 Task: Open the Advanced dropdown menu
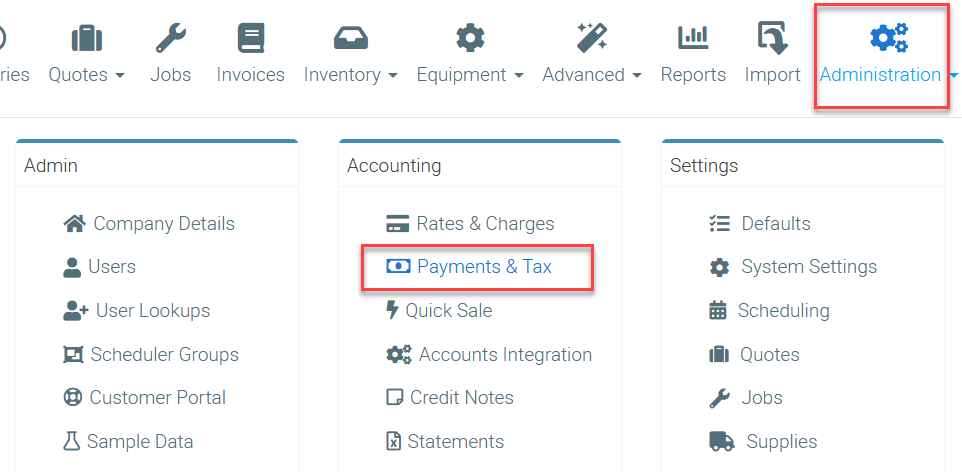pos(591,75)
